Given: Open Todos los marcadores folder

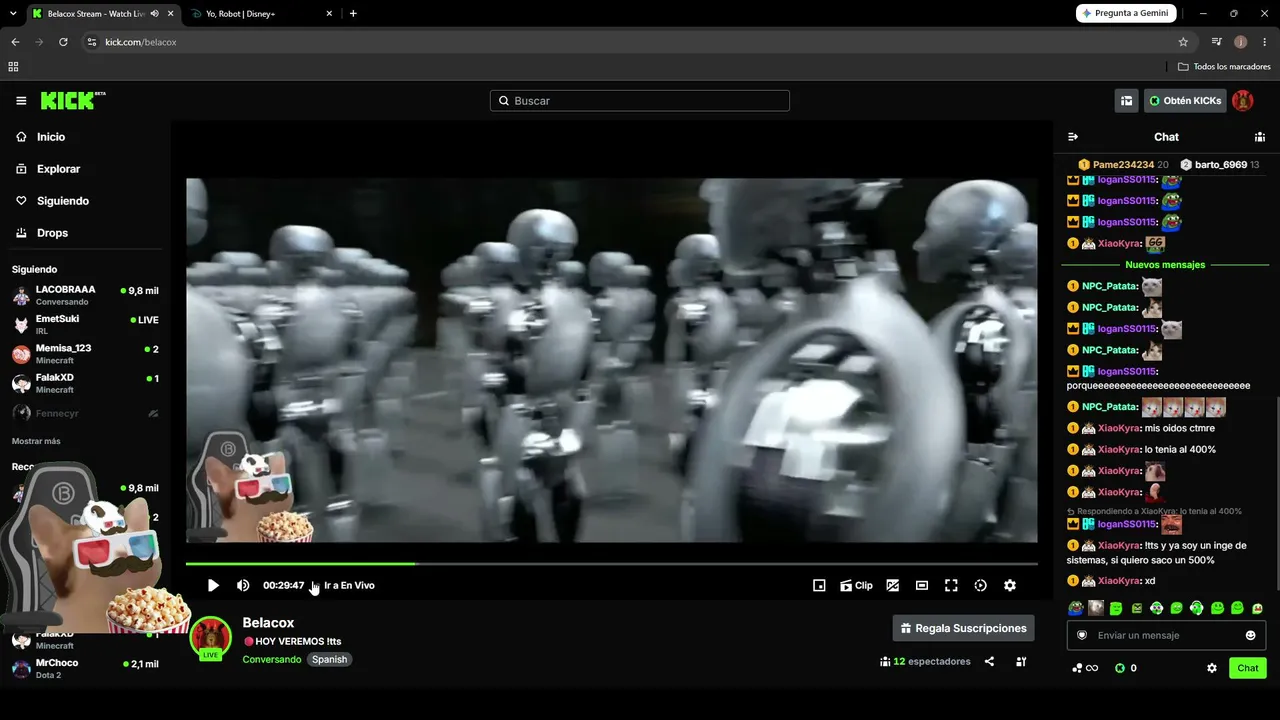Looking at the screenshot, I should coord(1224,67).
